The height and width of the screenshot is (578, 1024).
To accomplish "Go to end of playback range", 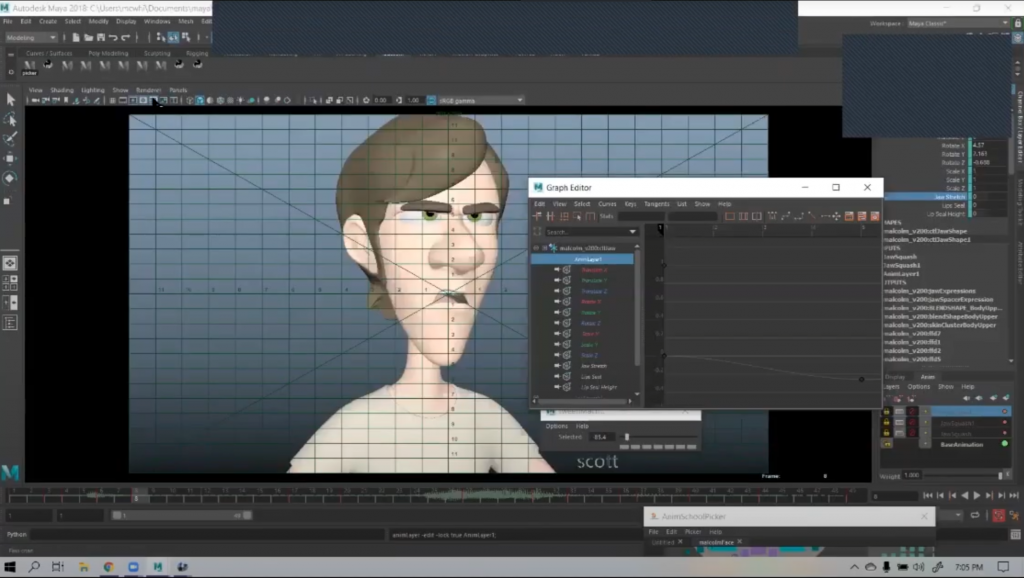I will click(x=1014, y=496).
